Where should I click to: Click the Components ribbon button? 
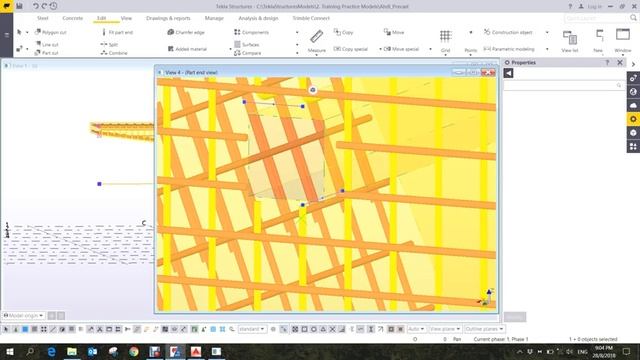(251, 32)
